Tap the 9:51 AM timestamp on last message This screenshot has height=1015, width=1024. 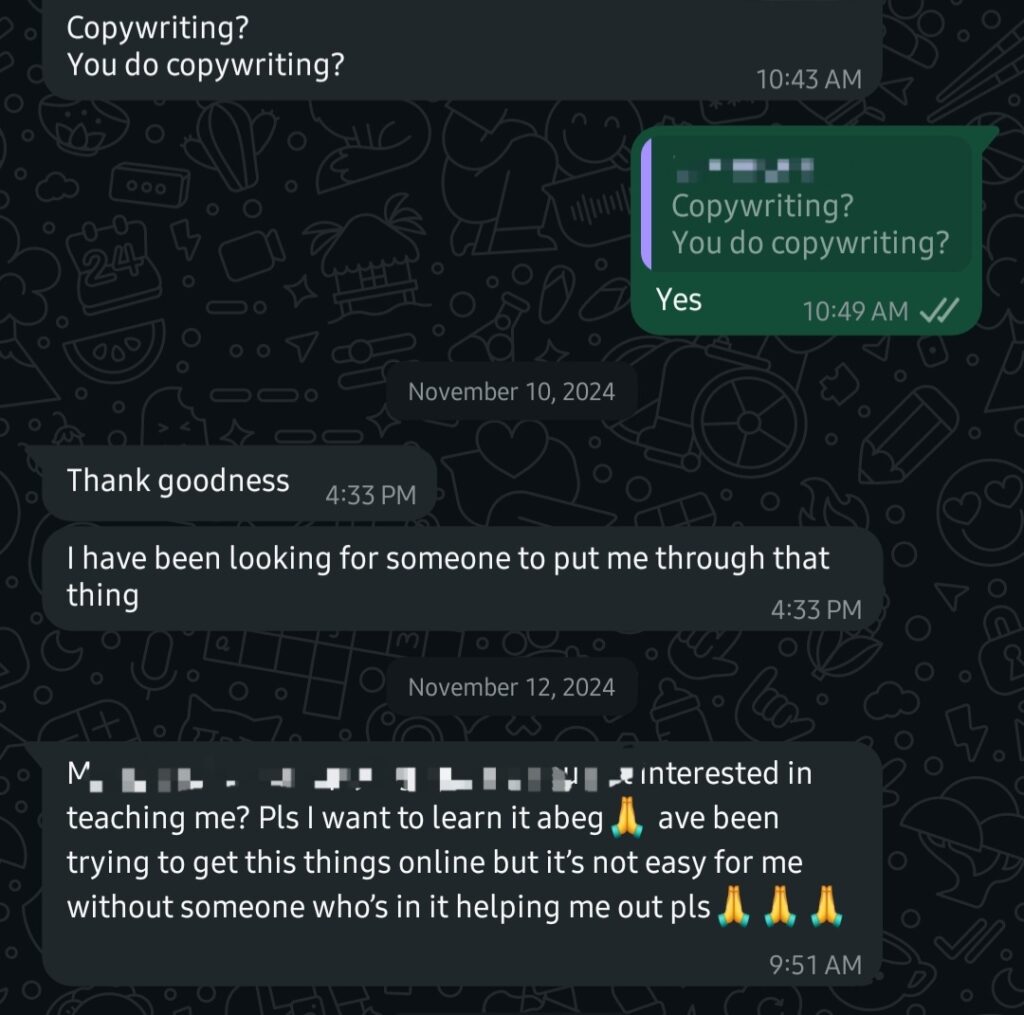pyautogui.click(x=815, y=965)
